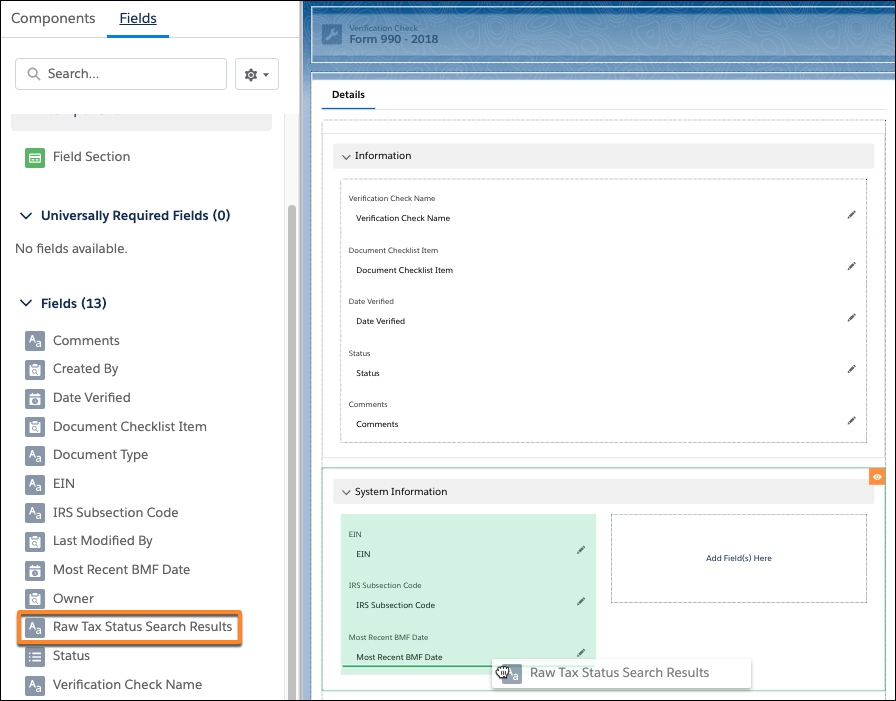Collapse the Information section chevron
The image size is (896, 701).
click(346, 157)
